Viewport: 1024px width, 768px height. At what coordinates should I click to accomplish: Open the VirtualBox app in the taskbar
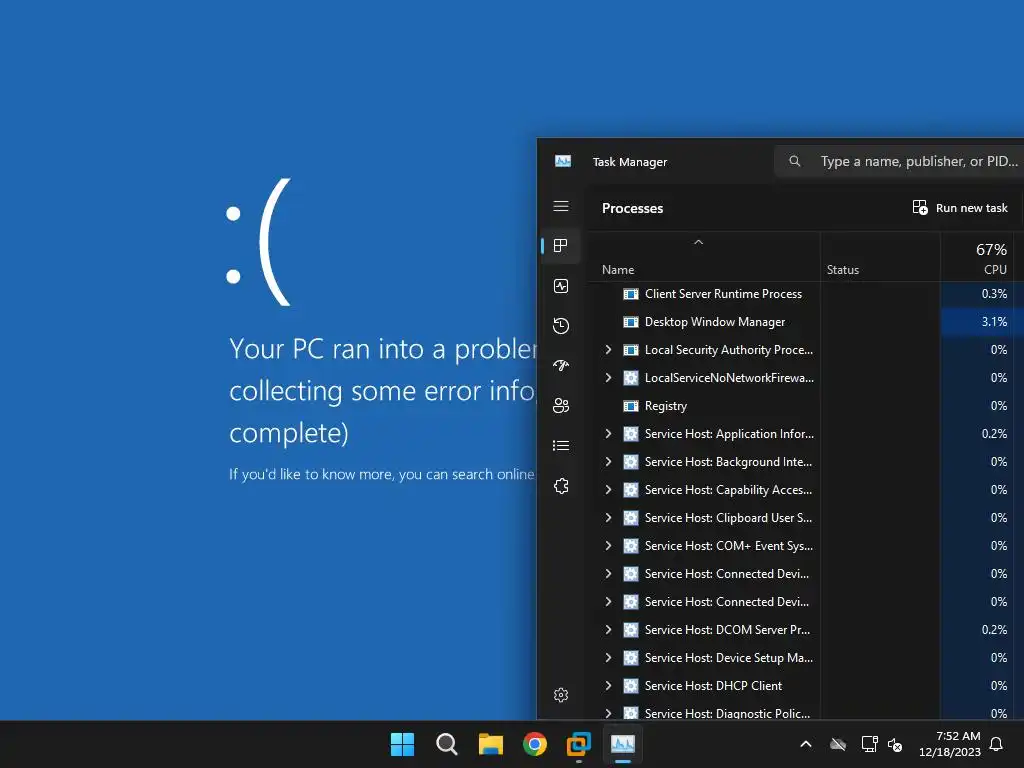click(x=579, y=744)
